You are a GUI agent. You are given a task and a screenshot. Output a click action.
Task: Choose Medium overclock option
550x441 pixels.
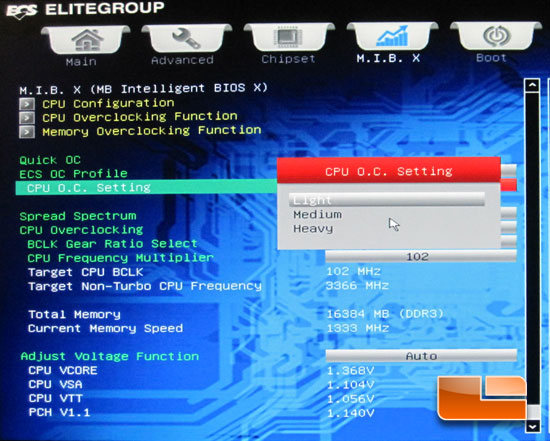point(318,214)
